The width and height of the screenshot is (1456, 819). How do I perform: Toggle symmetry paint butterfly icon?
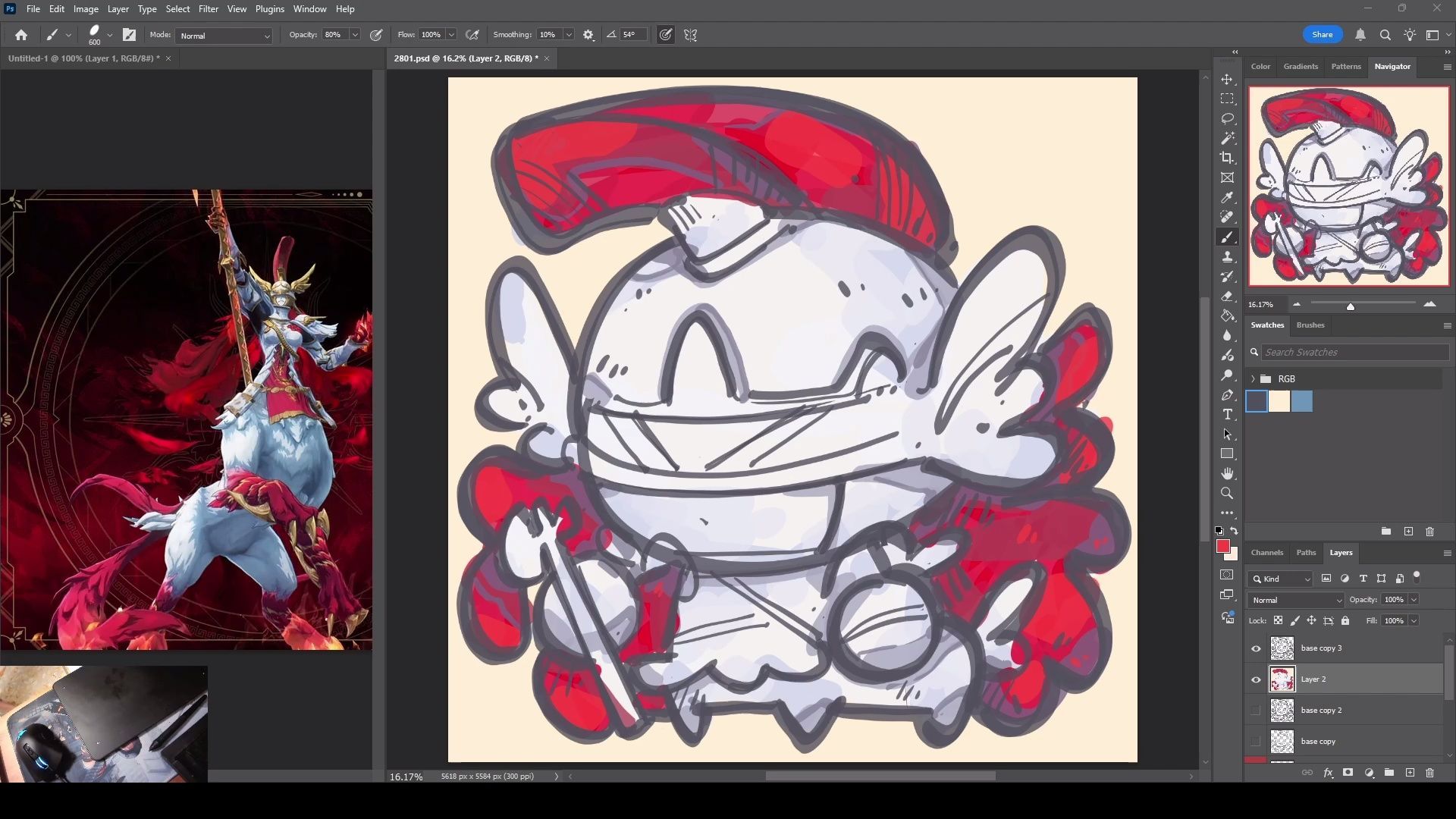[x=690, y=35]
